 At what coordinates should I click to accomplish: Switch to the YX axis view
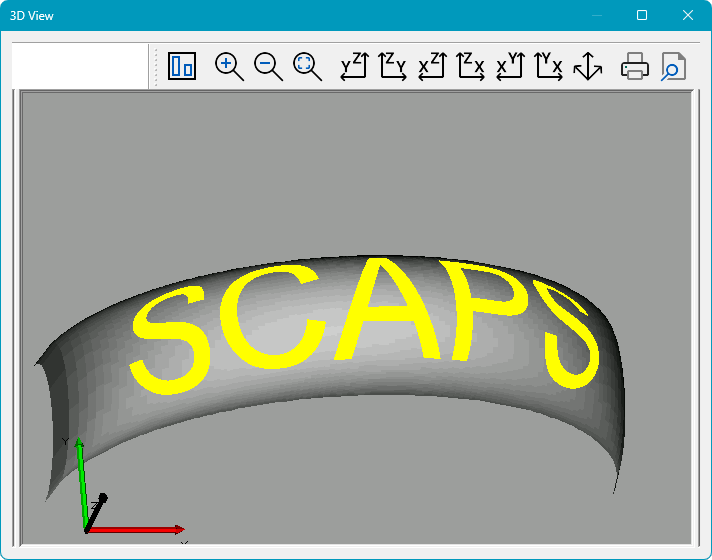click(549, 66)
